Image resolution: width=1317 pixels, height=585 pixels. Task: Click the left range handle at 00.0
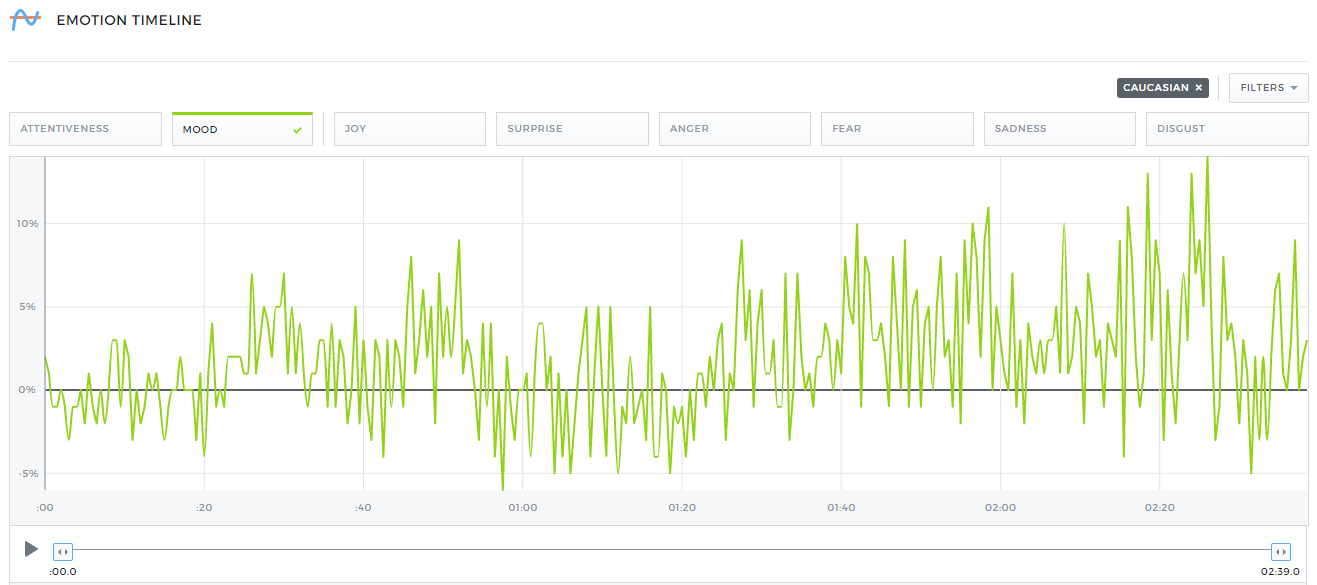coord(62,551)
